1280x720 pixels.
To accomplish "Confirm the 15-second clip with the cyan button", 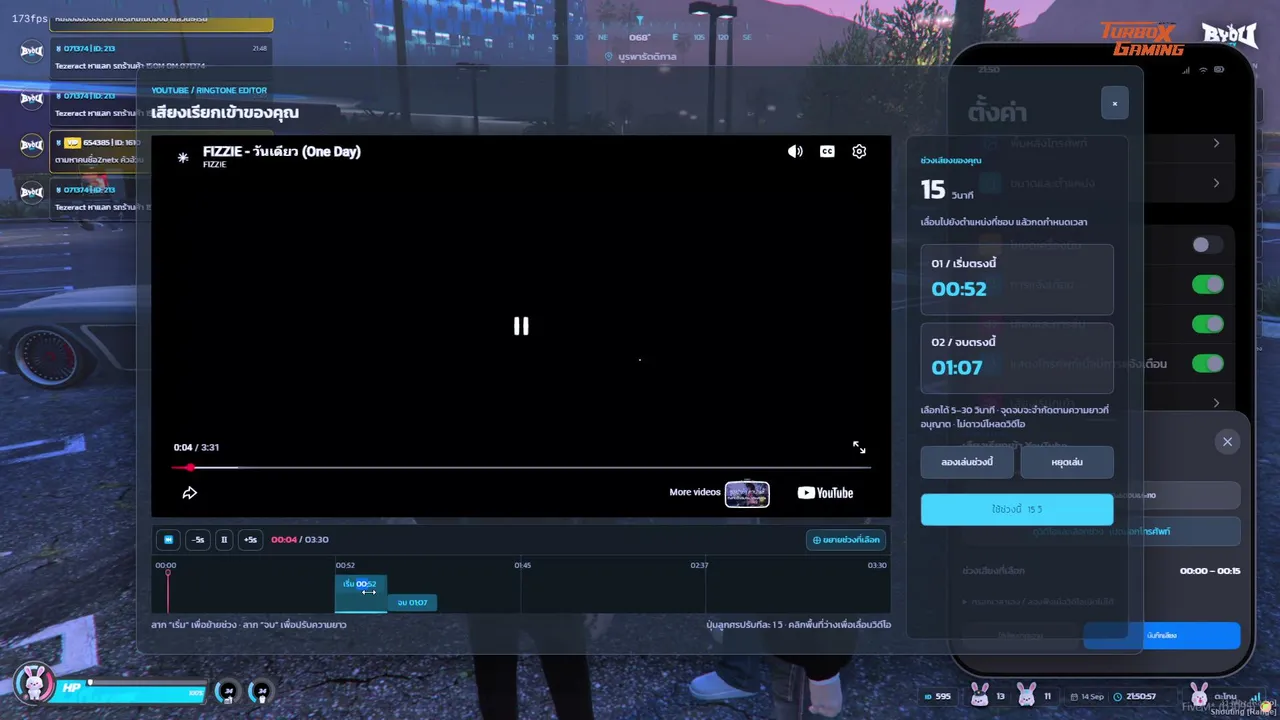I will (x=1017, y=509).
